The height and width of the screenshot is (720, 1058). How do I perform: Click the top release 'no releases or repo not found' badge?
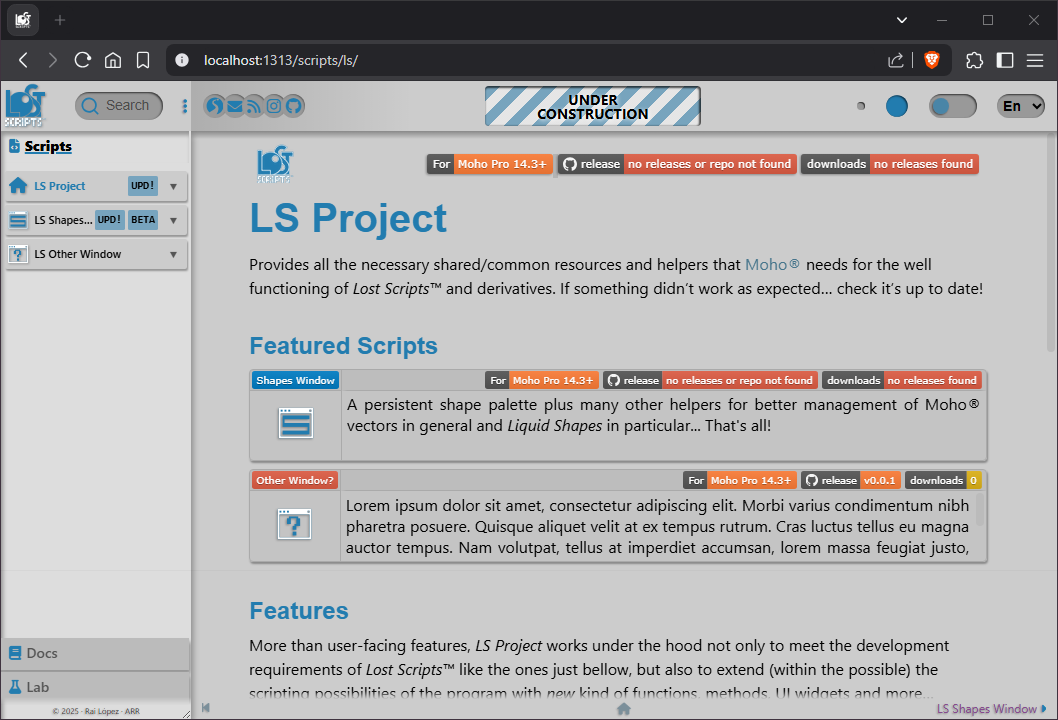(677, 164)
